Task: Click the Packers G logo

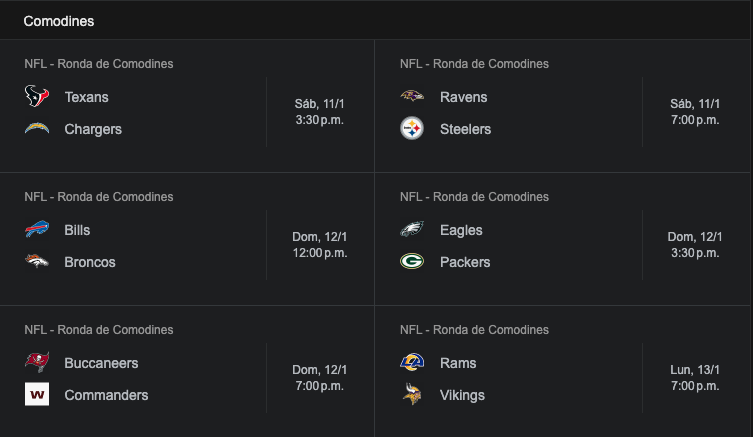Action: (x=412, y=261)
